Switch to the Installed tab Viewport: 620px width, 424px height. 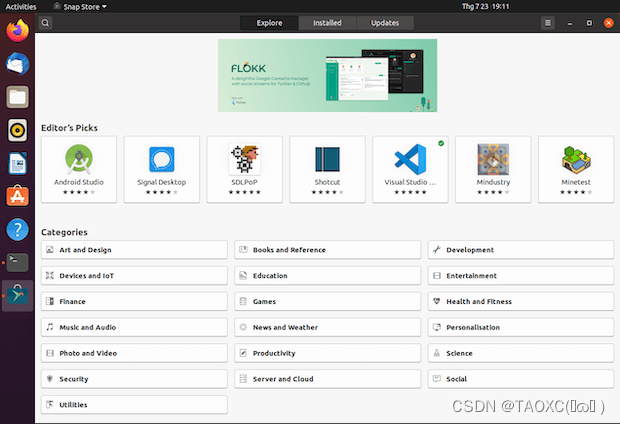[x=327, y=23]
